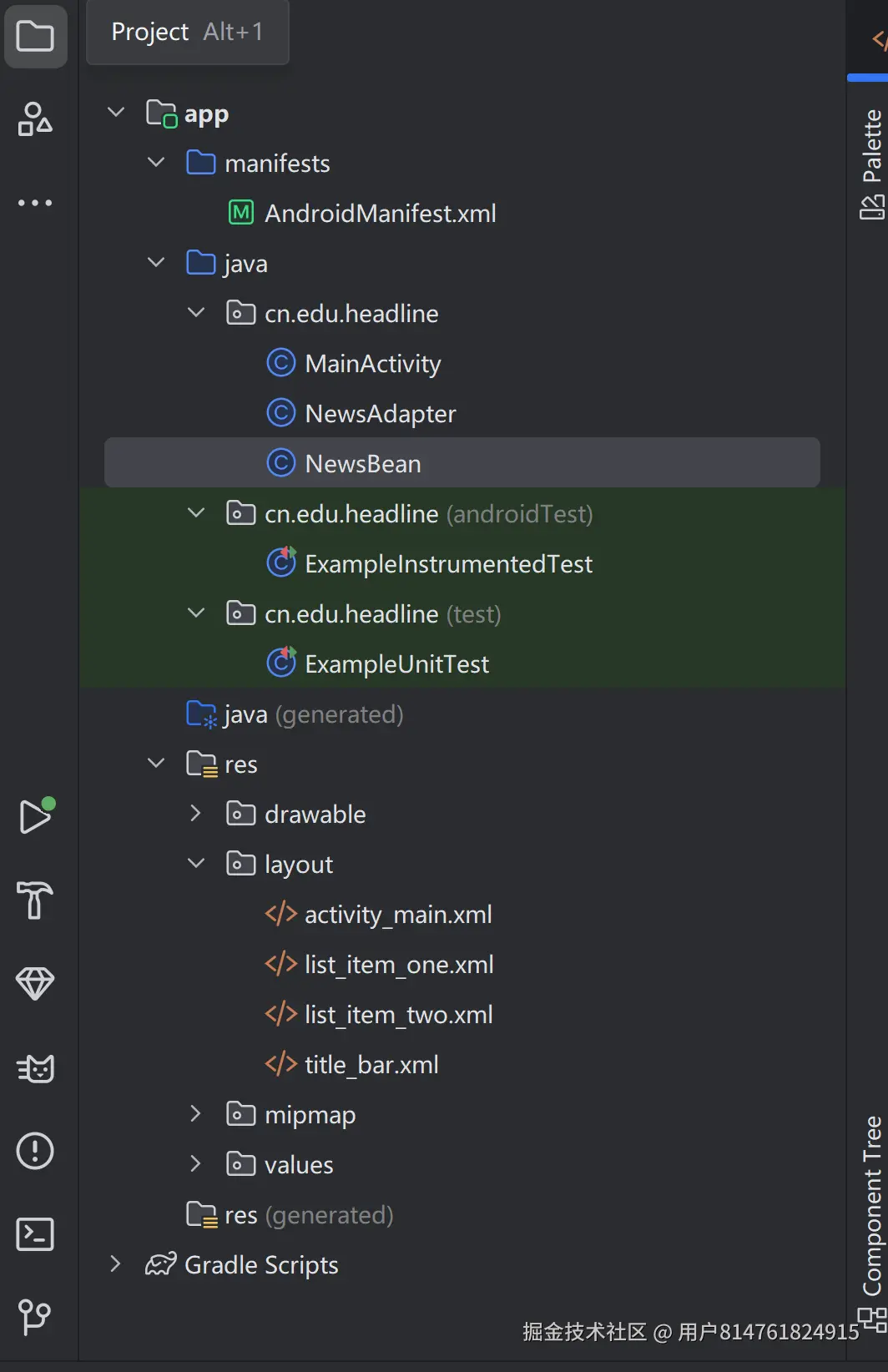Image resolution: width=888 pixels, height=1372 pixels.
Task: Open the Running Devices tool window
Action: point(35,816)
